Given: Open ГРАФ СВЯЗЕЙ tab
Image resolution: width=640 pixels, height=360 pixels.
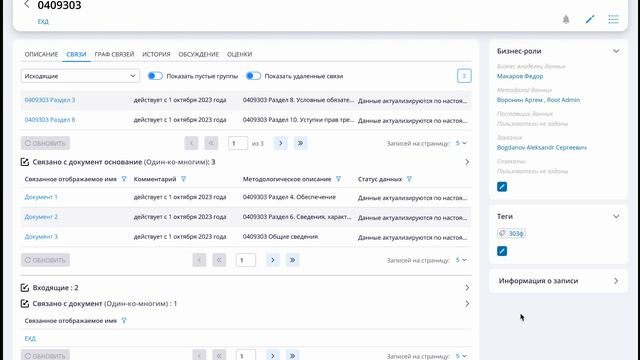Looking at the screenshot, I should pos(114,54).
